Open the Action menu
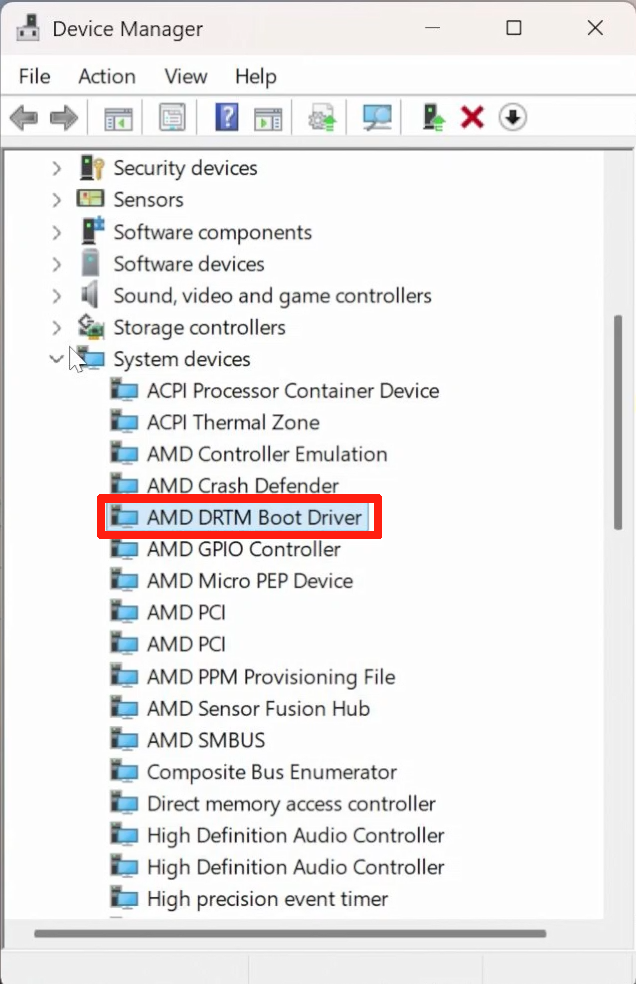636x984 pixels. (107, 77)
